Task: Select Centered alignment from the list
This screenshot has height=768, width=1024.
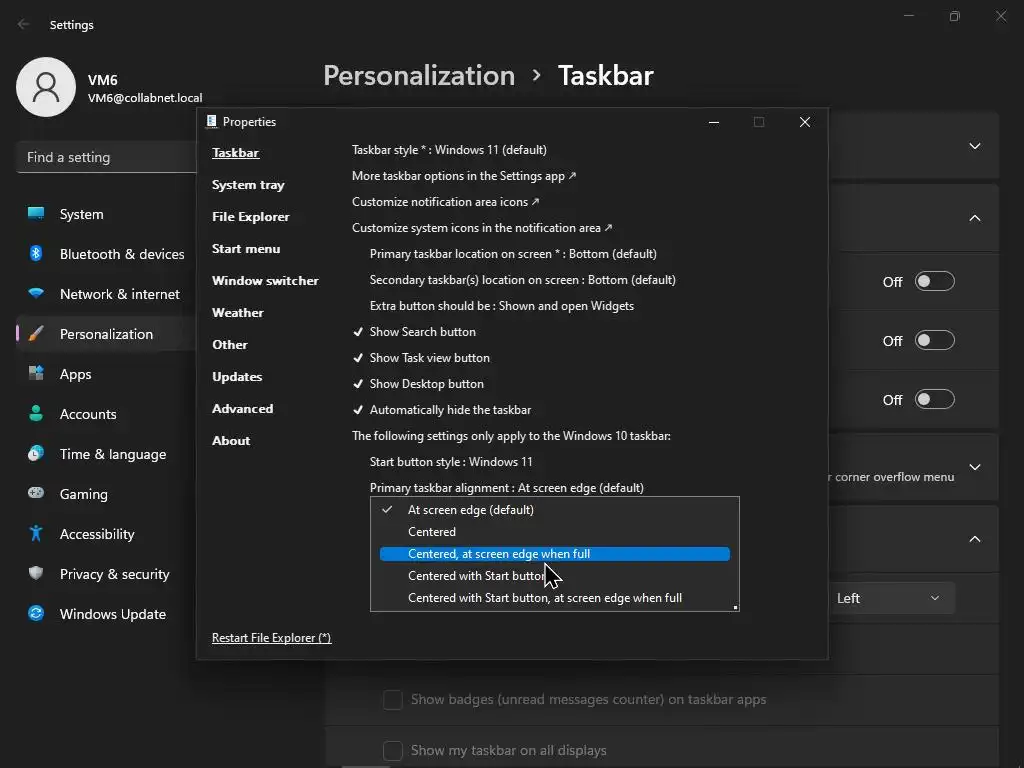Action: 432,532
